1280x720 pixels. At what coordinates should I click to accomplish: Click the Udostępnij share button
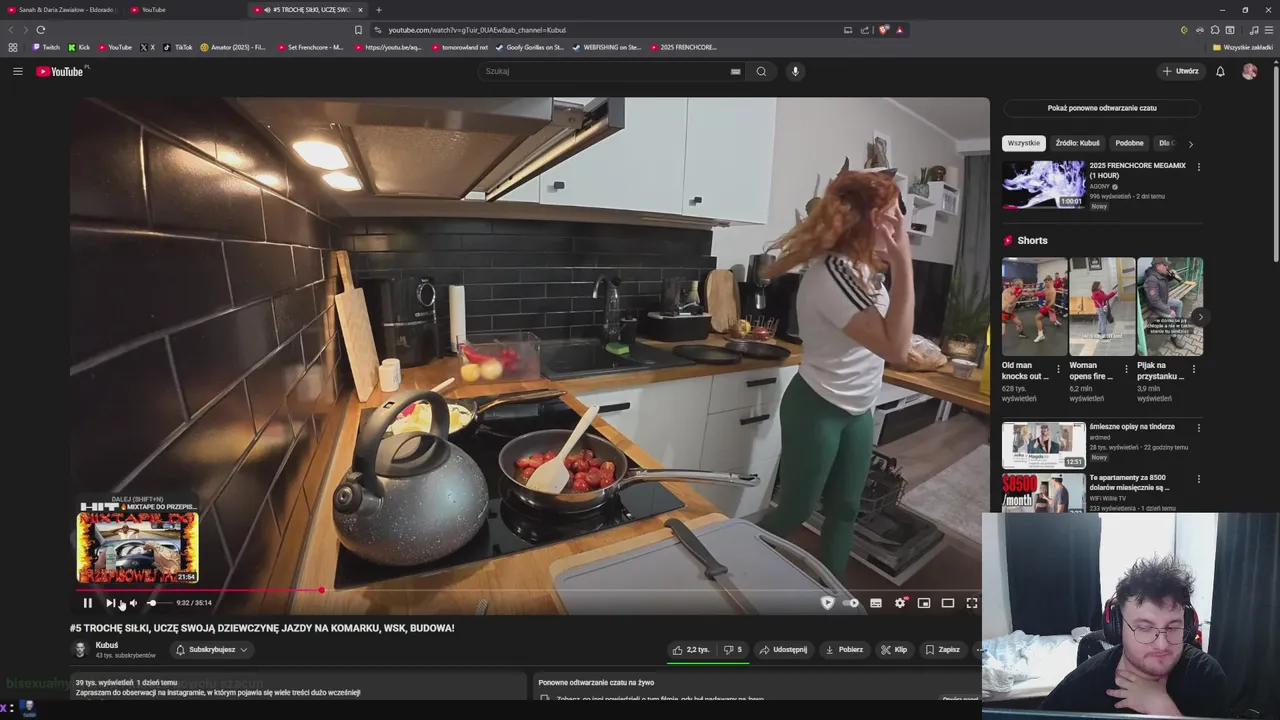click(783, 649)
